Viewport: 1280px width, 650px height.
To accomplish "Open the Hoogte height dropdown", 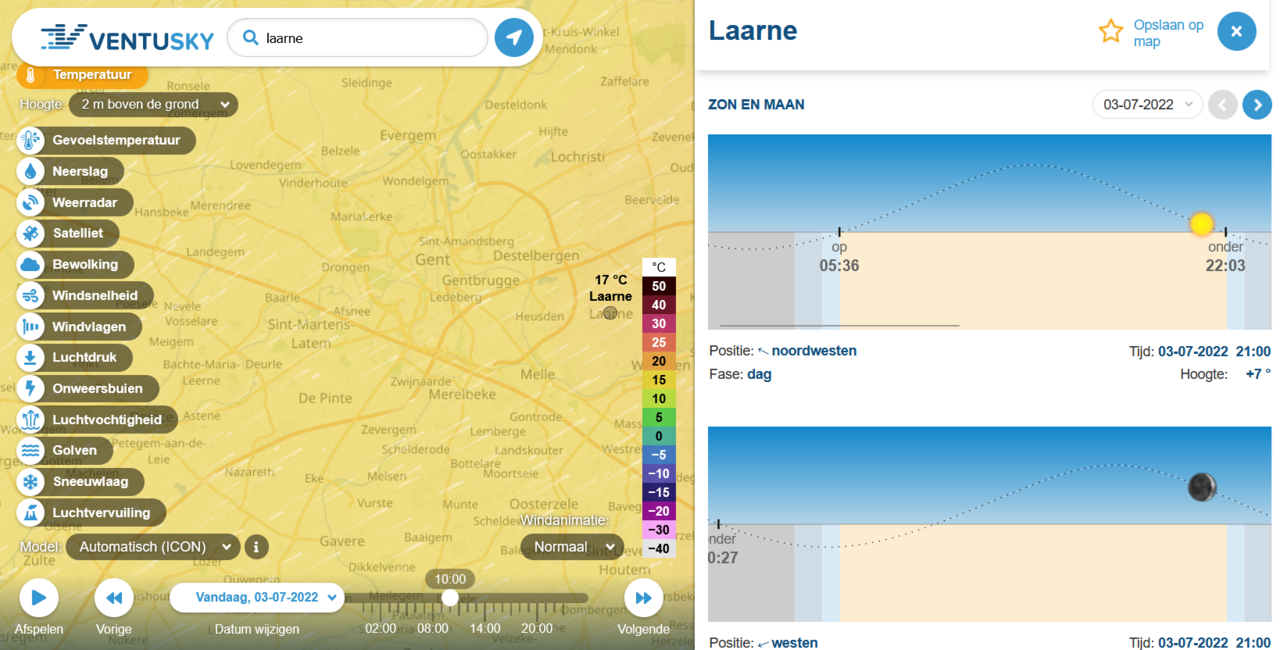I will click(x=153, y=104).
